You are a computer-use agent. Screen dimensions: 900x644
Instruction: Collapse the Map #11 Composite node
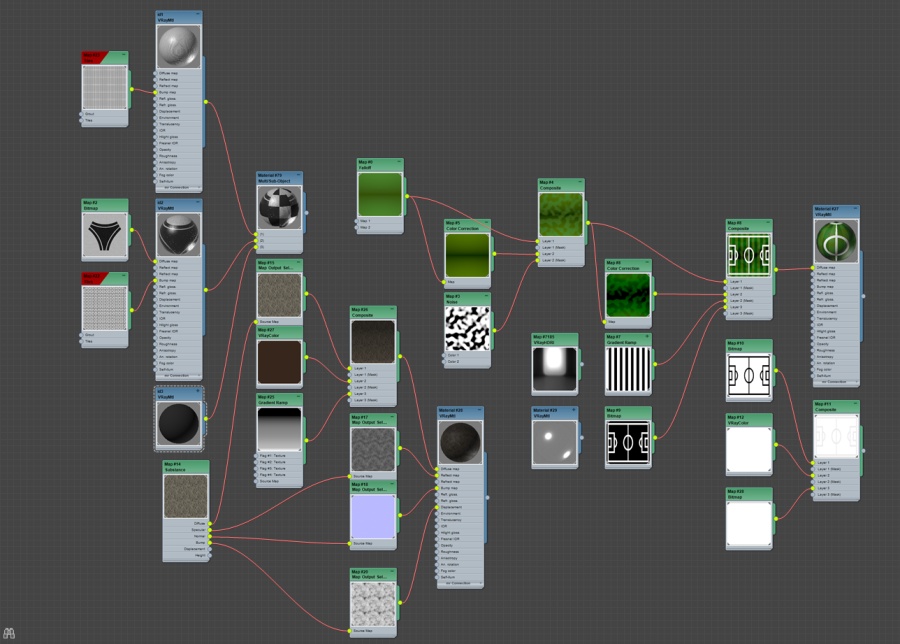click(x=855, y=404)
